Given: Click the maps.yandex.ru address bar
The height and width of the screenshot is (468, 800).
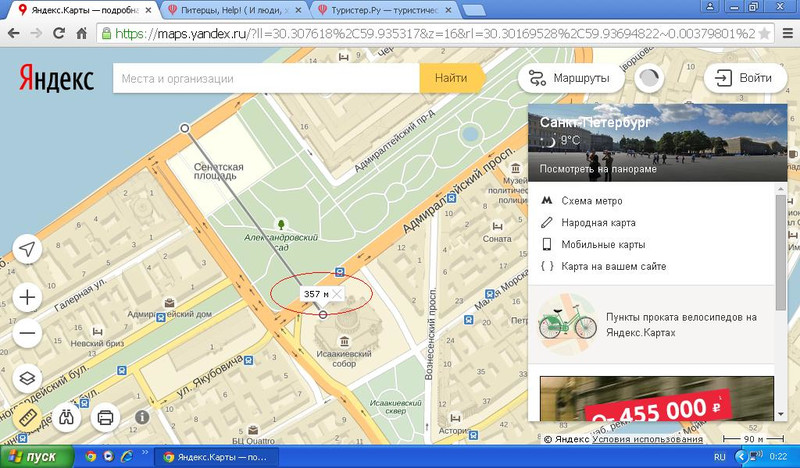Looking at the screenshot, I should 435,34.
